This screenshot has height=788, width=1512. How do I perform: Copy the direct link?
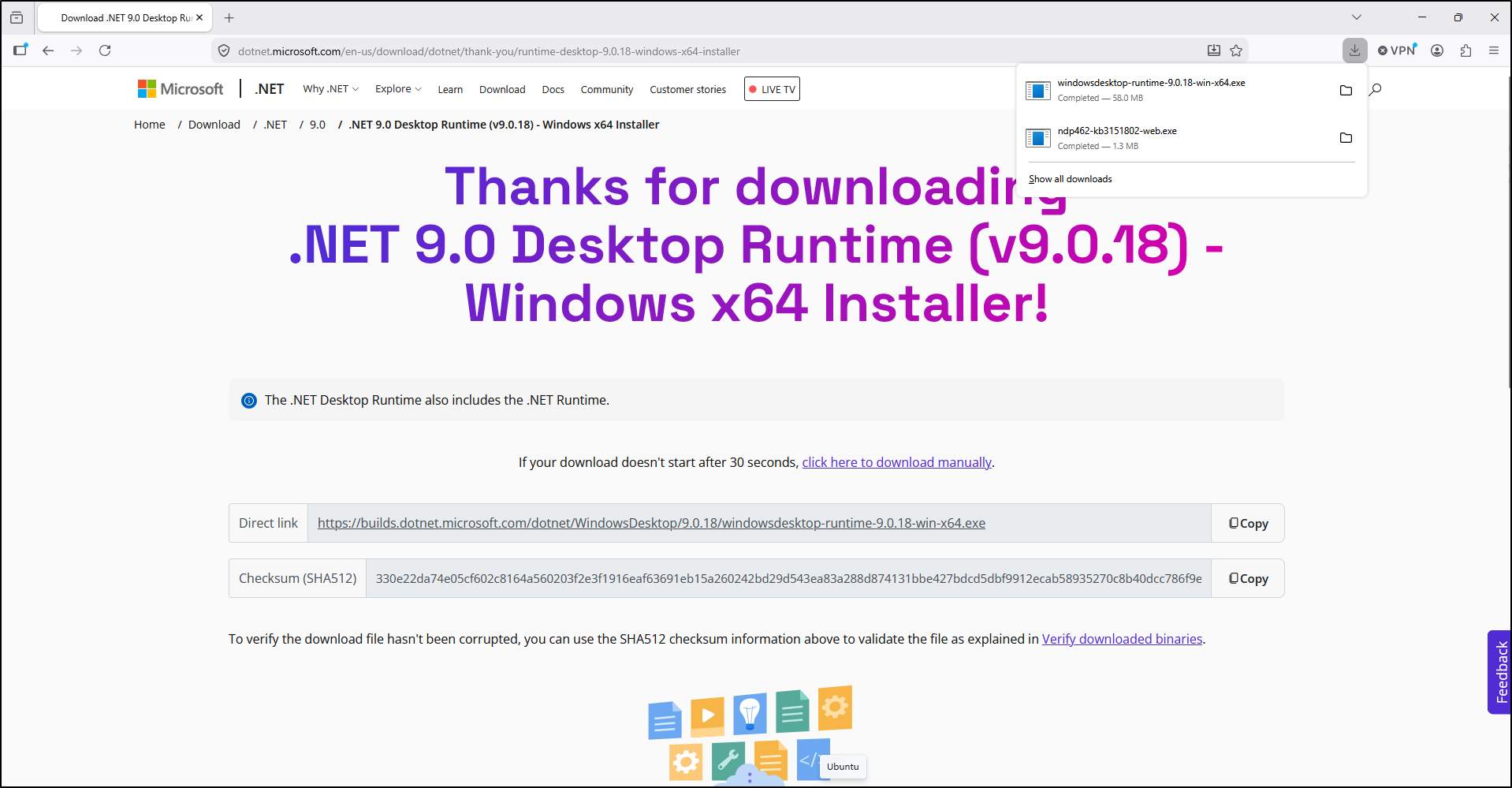coord(1248,523)
